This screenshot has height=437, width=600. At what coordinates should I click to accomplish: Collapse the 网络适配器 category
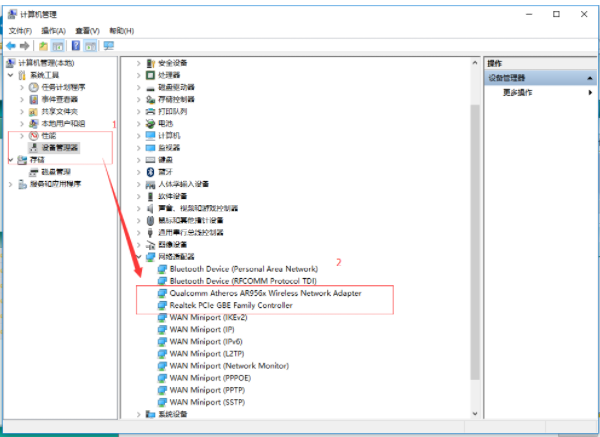138,257
